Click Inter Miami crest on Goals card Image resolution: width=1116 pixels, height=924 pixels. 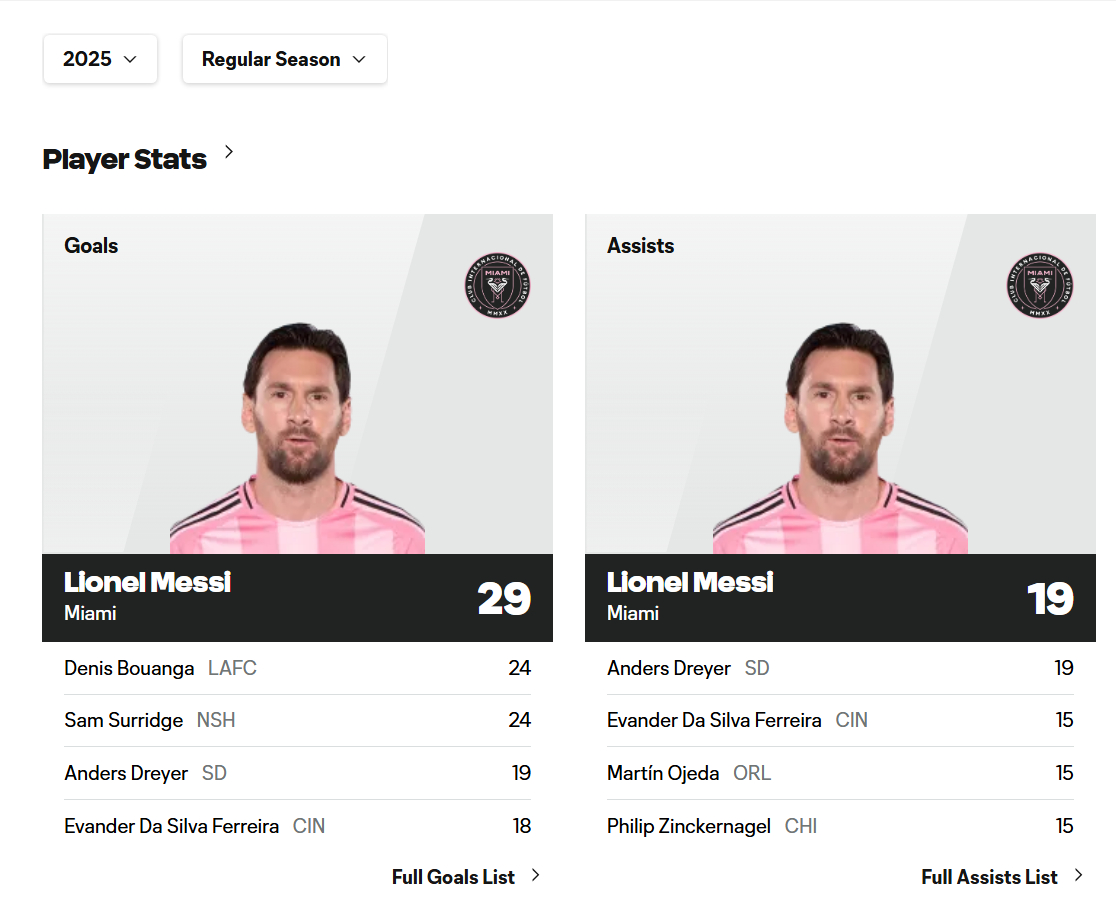497,286
